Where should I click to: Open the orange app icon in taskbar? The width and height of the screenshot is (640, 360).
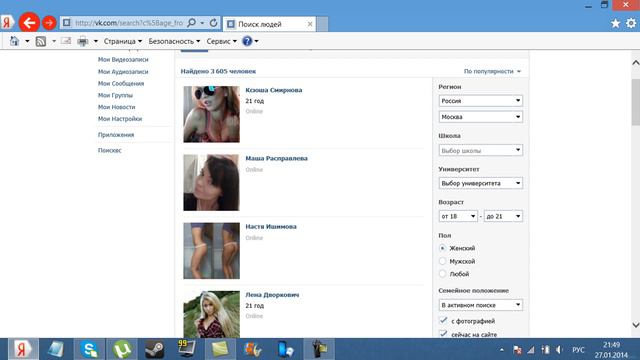(x=253, y=349)
